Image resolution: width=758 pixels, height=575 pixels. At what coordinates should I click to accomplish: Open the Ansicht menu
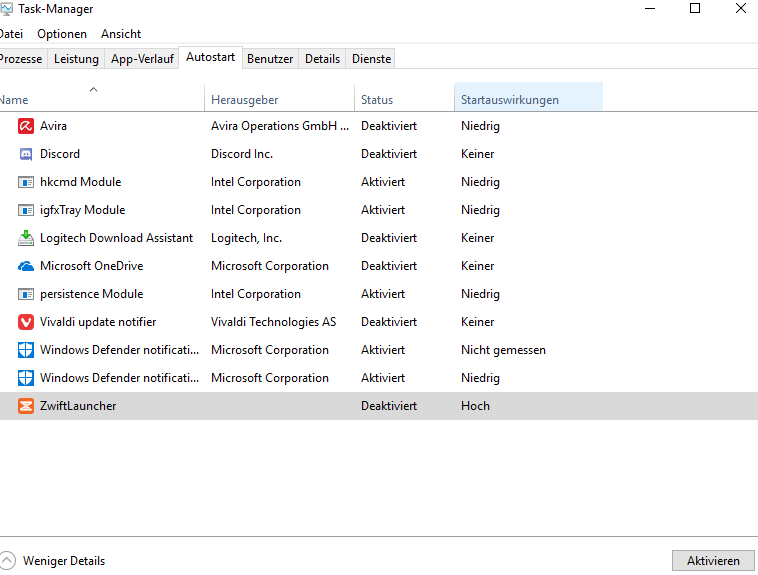(121, 34)
